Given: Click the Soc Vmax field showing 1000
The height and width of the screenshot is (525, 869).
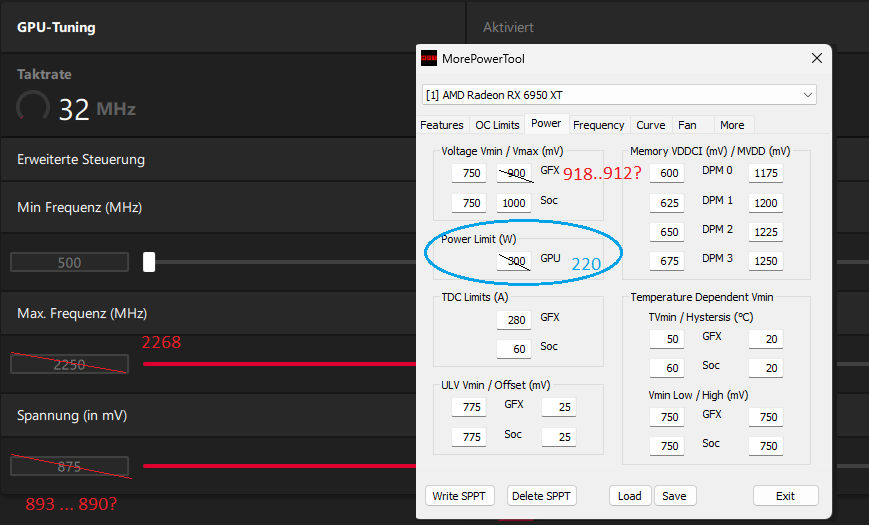Looking at the screenshot, I should coord(514,203).
